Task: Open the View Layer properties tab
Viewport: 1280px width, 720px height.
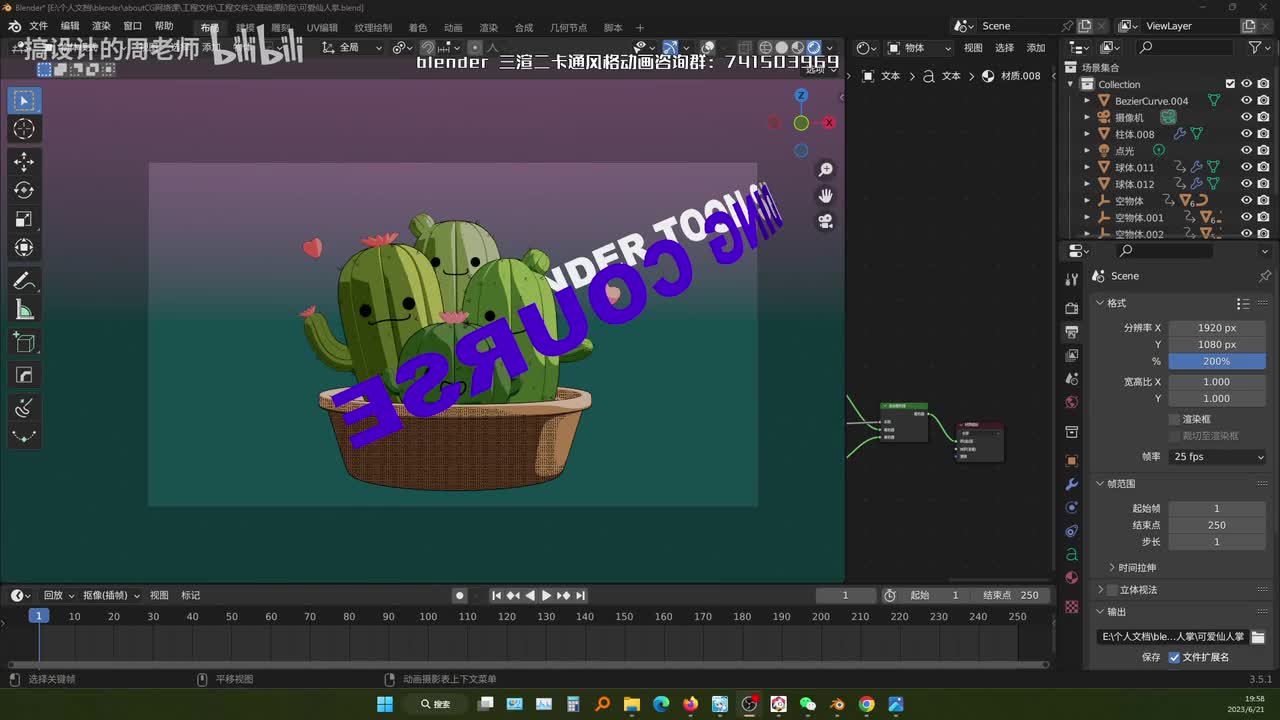Action: pos(1072,355)
